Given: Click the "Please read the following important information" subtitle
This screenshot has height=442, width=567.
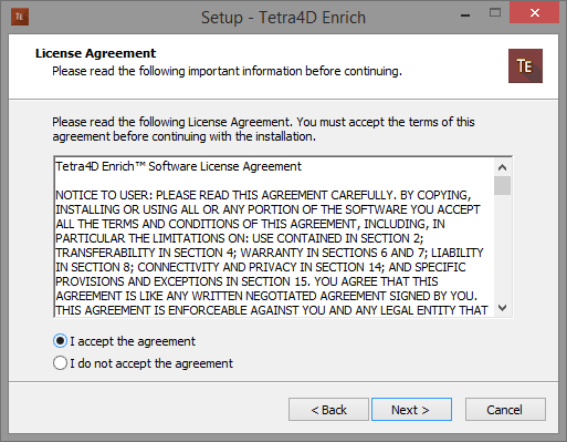Looking at the screenshot, I should tap(227, 71).
